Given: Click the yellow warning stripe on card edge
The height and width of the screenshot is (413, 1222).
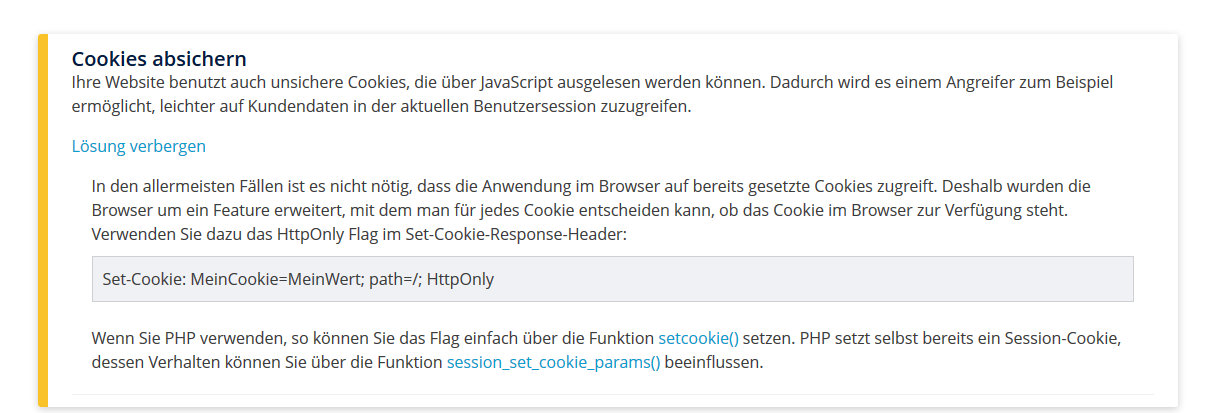Looking at the screenshot, I should click(43, 220).
